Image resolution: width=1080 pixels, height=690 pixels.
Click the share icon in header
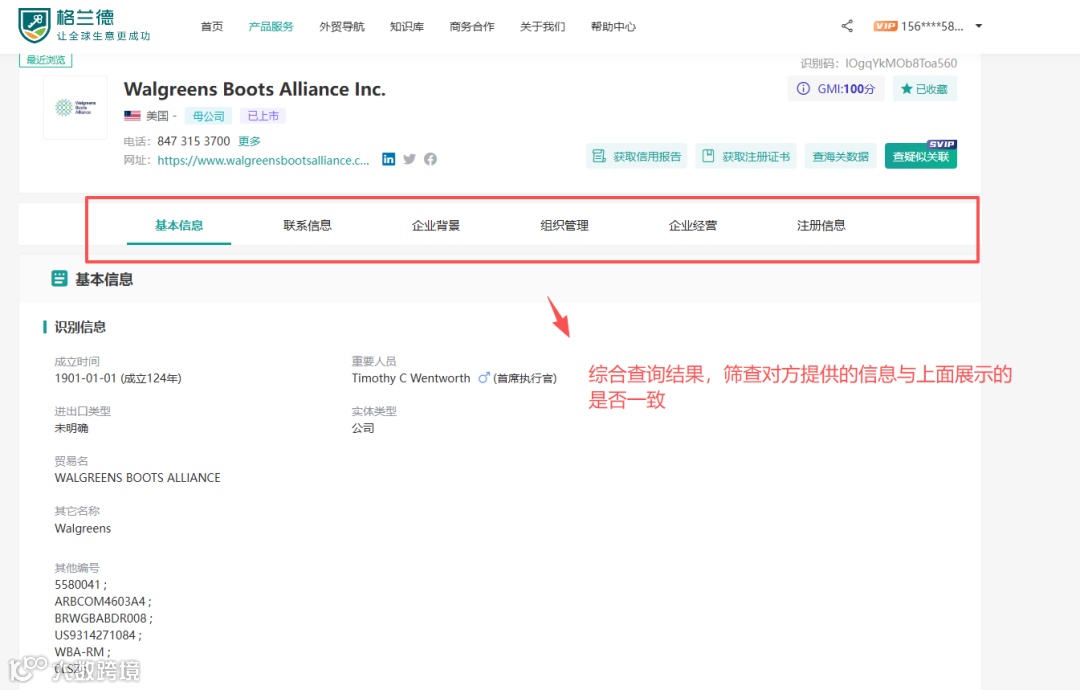[x=847, y=26]
